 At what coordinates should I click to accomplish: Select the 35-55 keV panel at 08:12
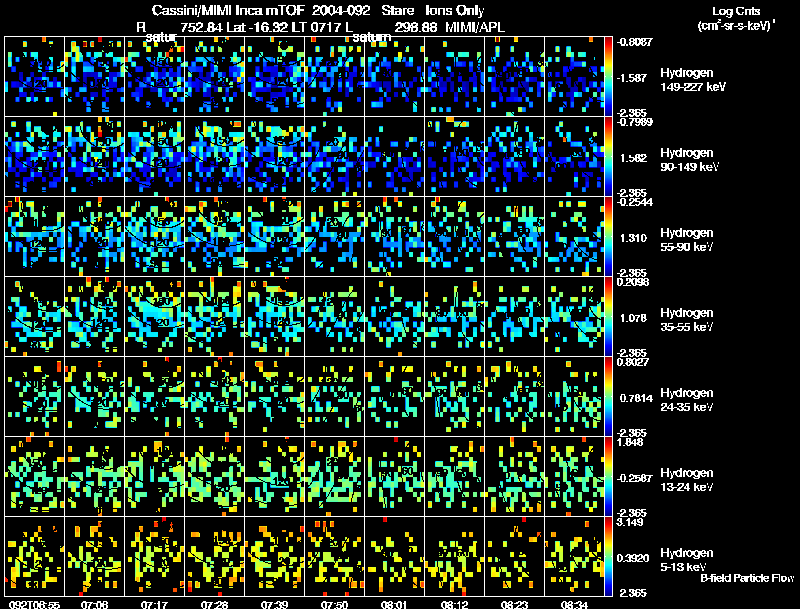pos(455,317)
